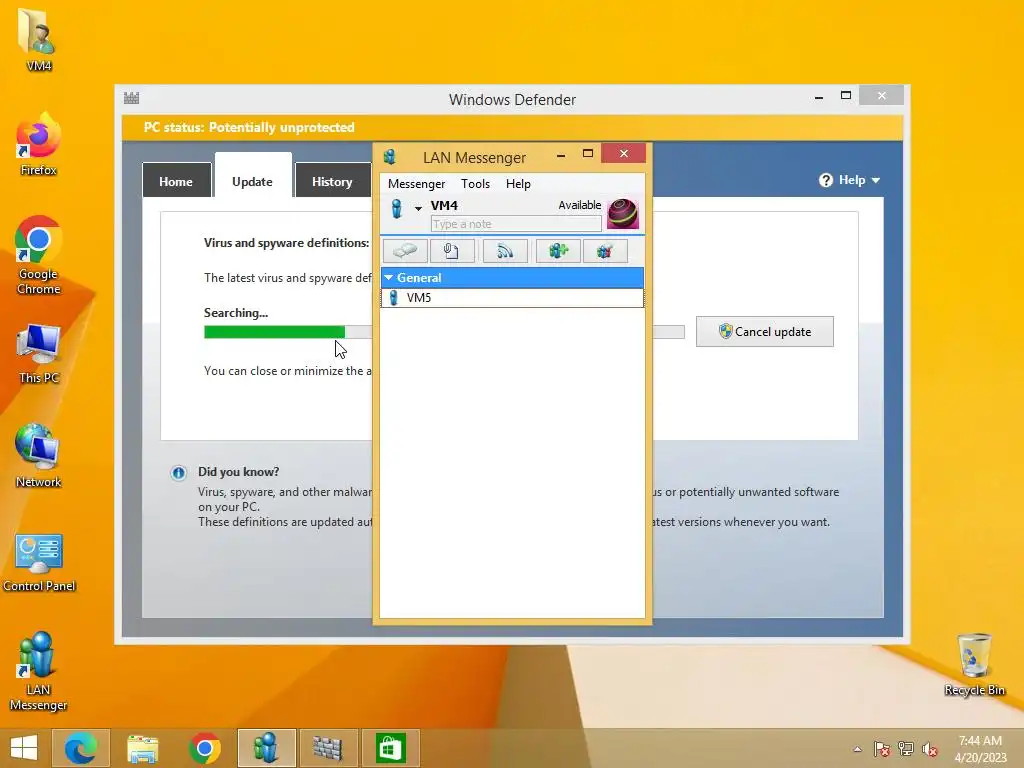
Task: Minimize the LAN Messenger window
Action: click(561, 155)
